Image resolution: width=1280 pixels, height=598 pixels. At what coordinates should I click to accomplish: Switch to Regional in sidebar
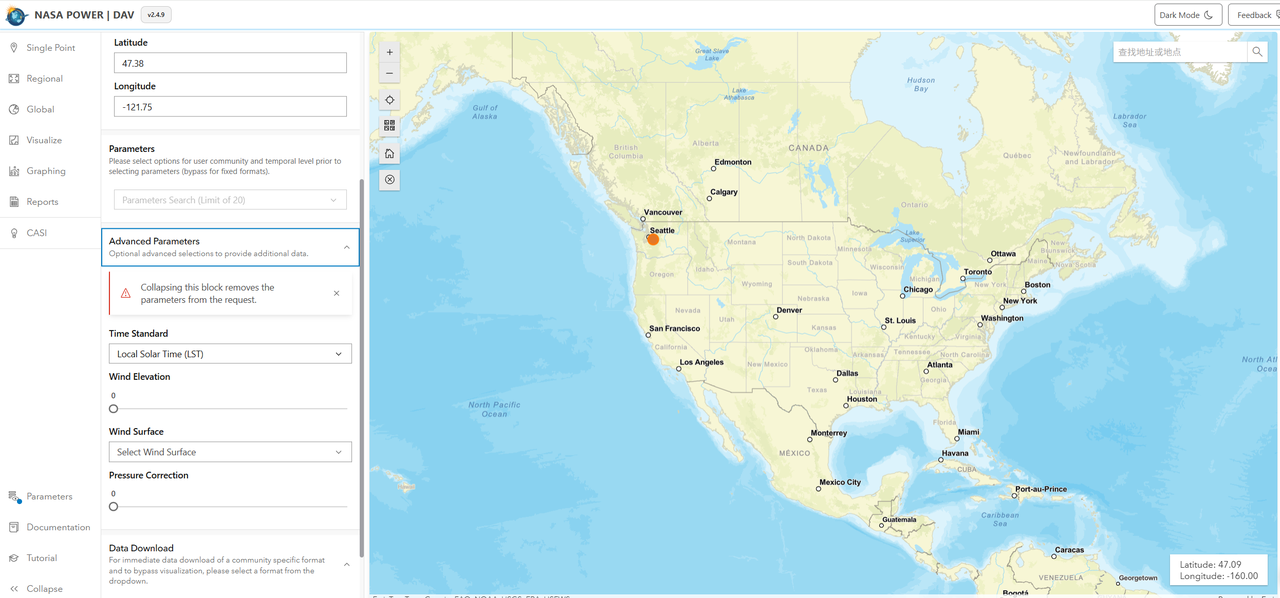coord(44,79)
